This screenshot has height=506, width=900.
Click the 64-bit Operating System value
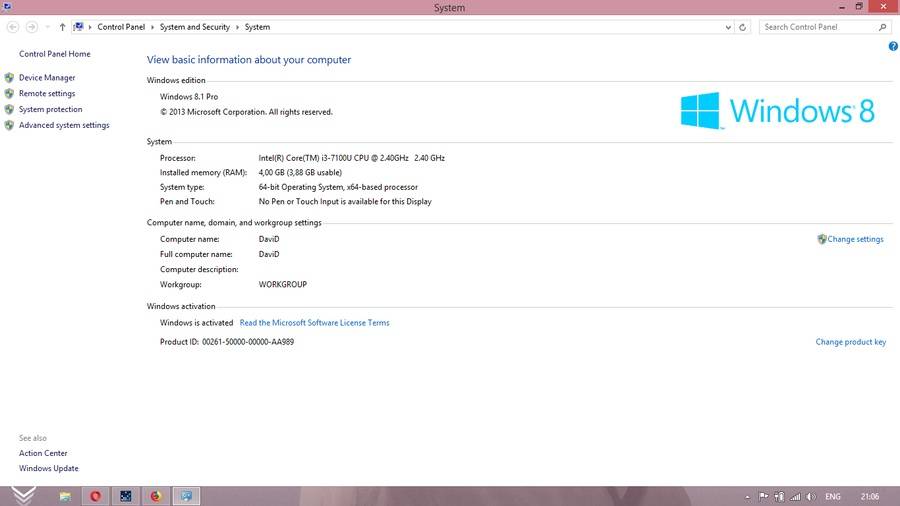pos(338,187)
